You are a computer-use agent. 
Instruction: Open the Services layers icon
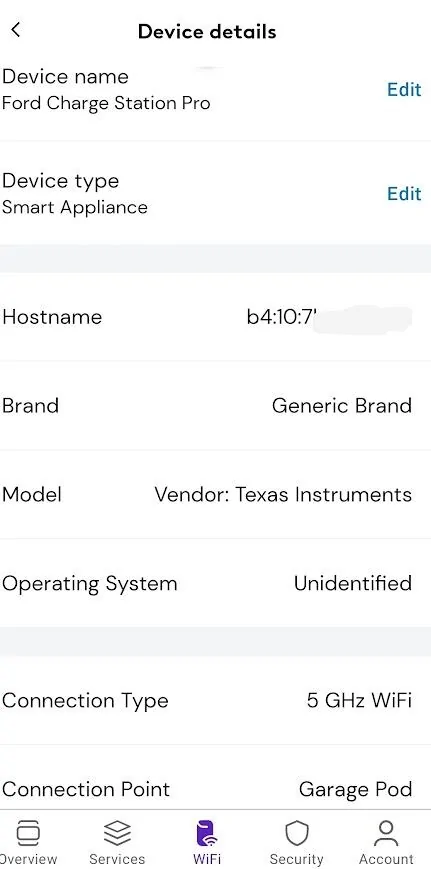click(117, 833)
